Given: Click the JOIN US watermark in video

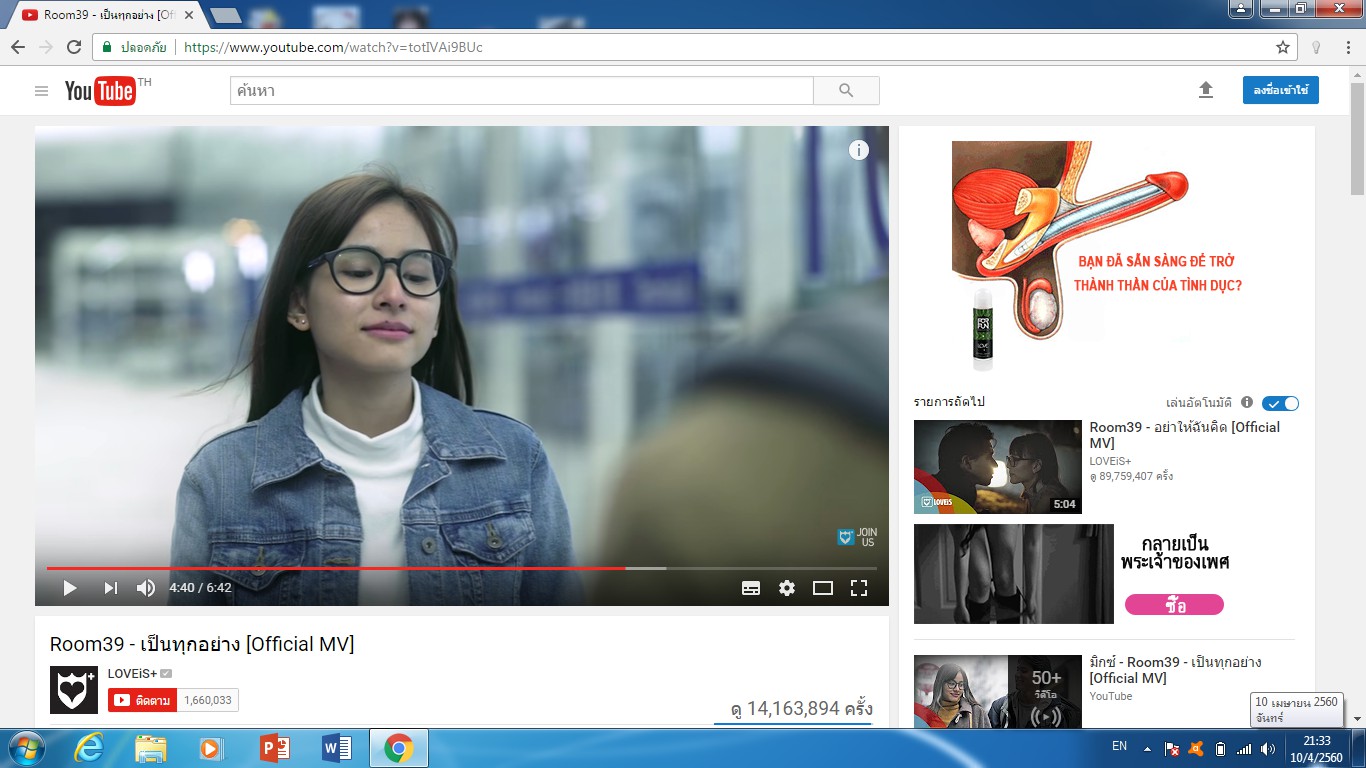Looking at the screenshot, I should click(x=857, y=537).
